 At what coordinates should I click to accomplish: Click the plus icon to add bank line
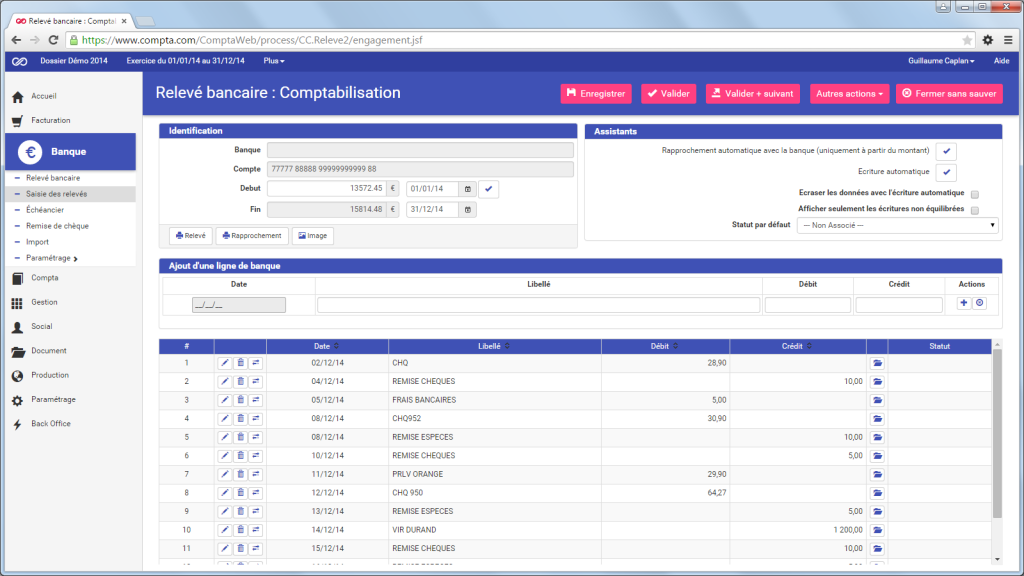pos(963,303)
